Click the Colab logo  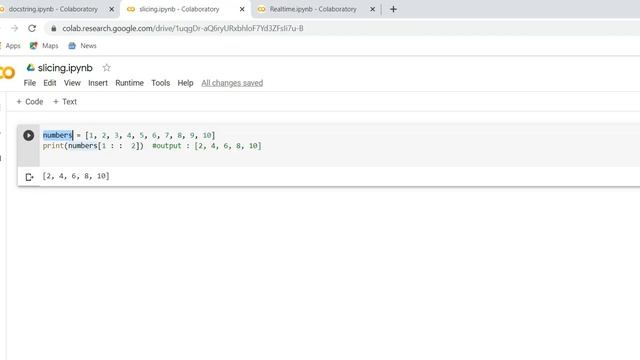point(7,73)
